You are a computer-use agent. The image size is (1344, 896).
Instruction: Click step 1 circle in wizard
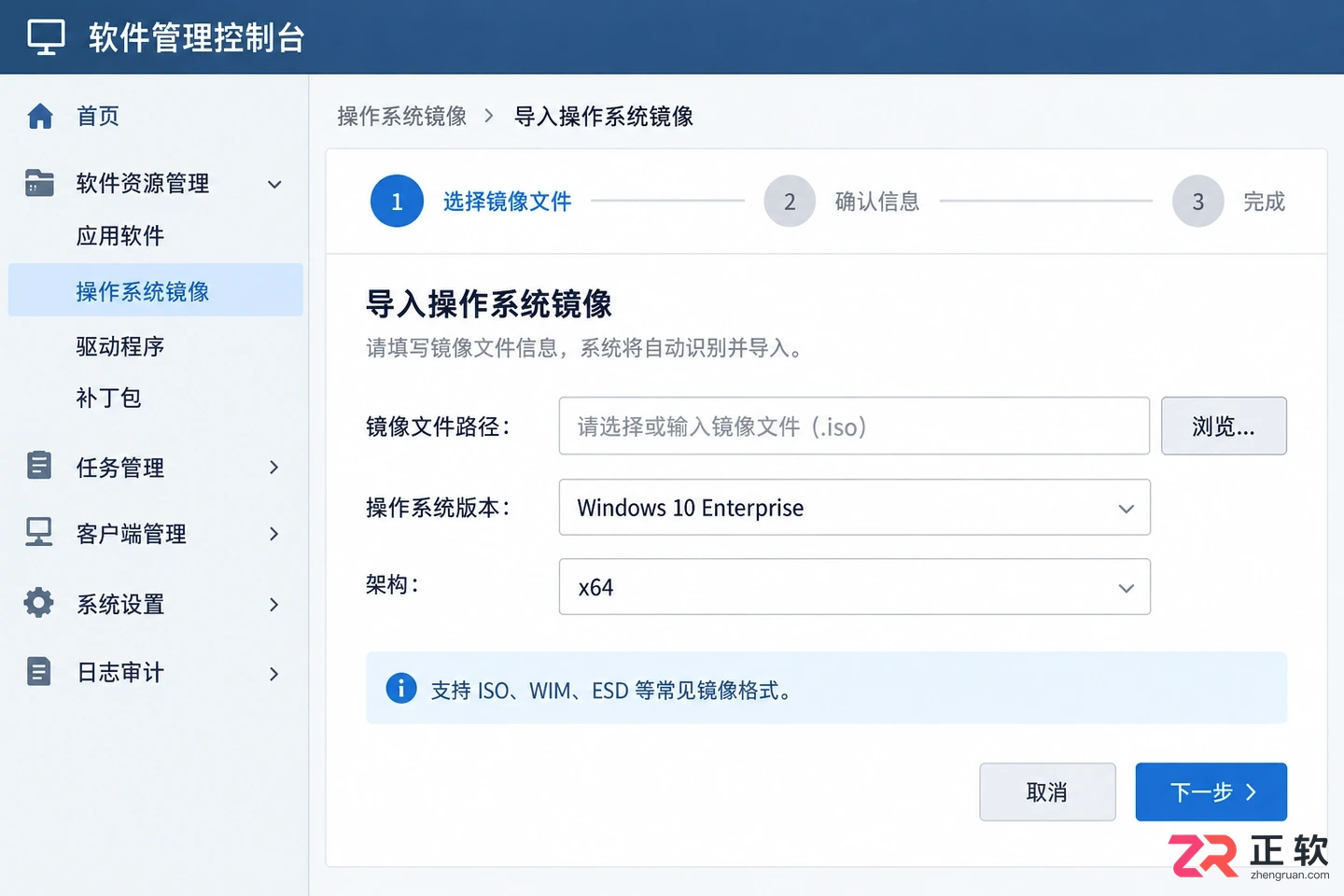pyautogui.click(x=397, y=201)
